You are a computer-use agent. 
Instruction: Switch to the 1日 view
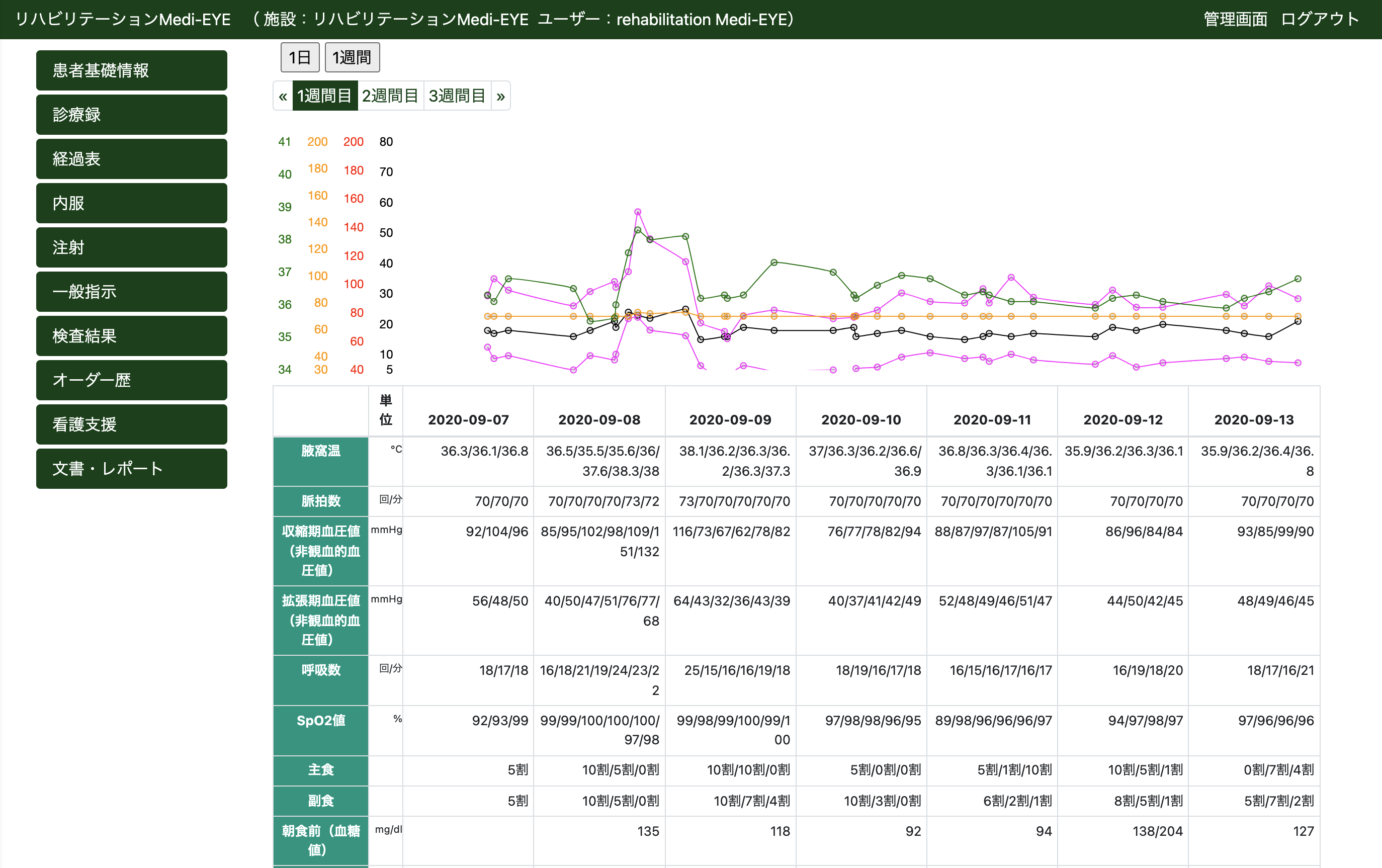pos(300,57)
